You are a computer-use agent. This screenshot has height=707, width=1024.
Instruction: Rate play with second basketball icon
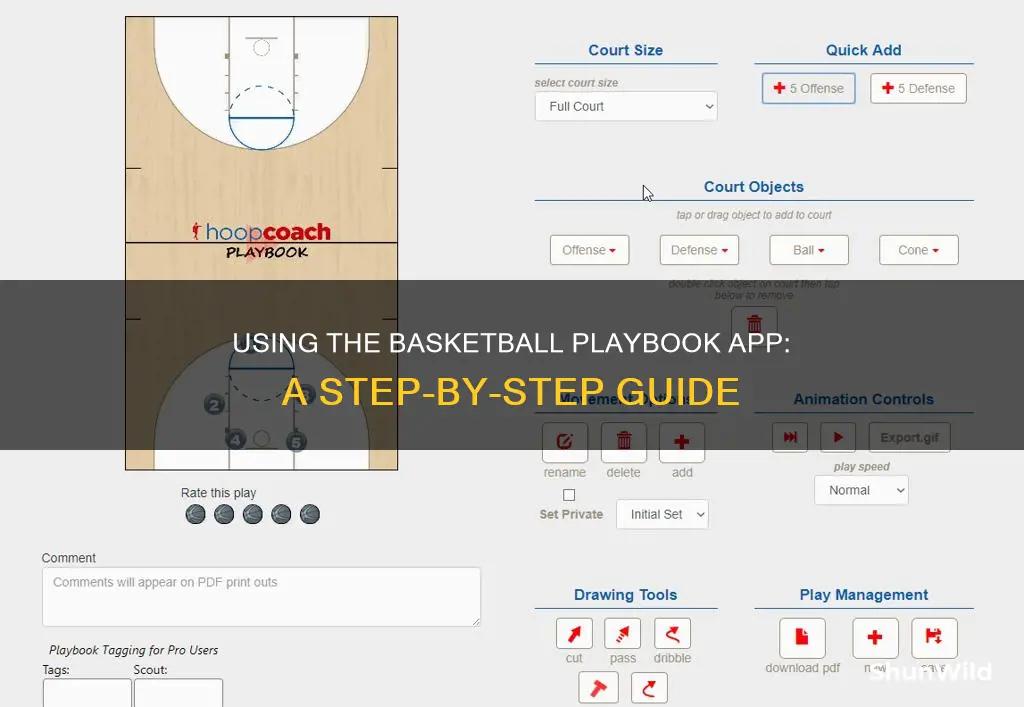tap(224, 514)
